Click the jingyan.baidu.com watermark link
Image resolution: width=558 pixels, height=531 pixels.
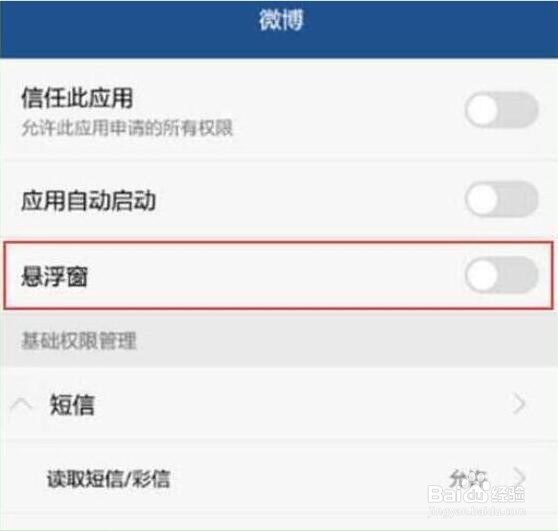[x=477, y=511]
